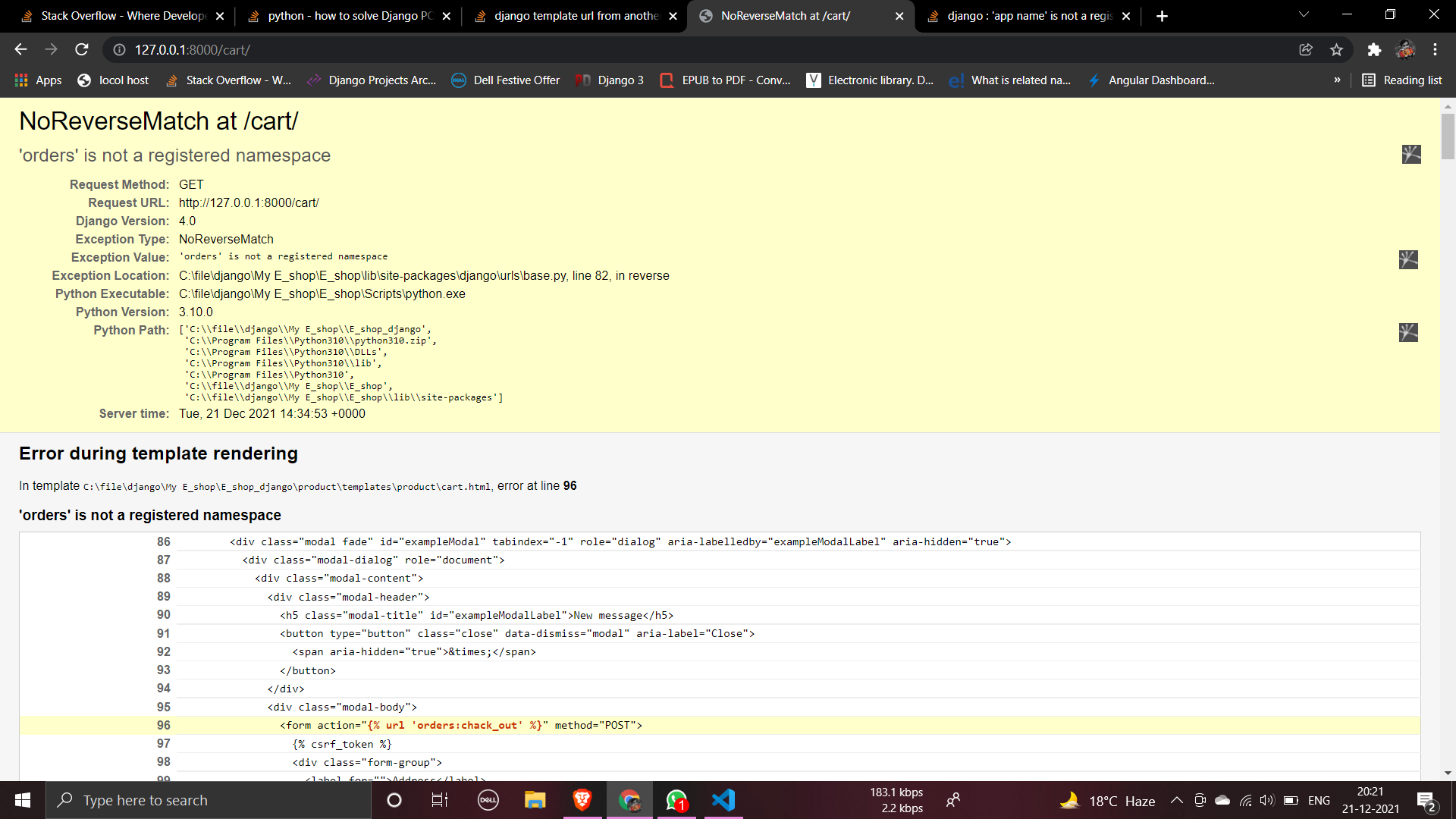The width and height of the screenshot is (1456, 819).
Task: Click the extension icon beside Python Path
Action: [x=1408, y=333]
